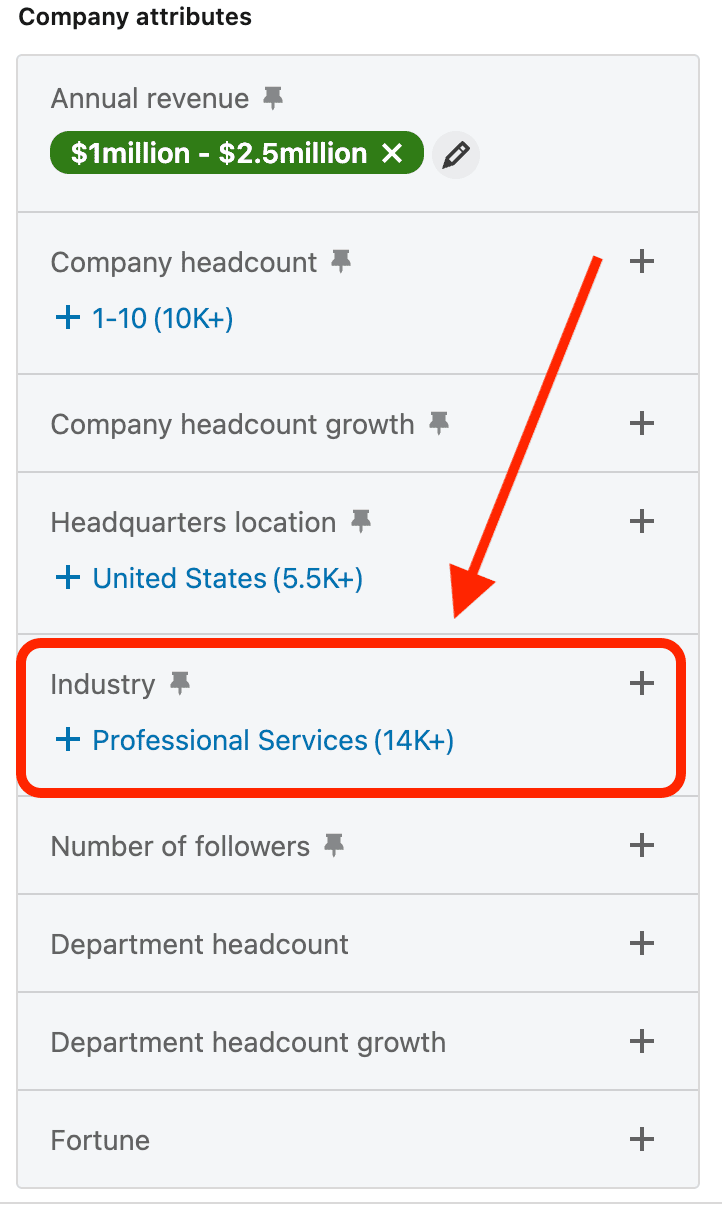This screenshot has width=722, height=1208.
Task: Click plus icon for Department headcount
Action: coord(641,943)
